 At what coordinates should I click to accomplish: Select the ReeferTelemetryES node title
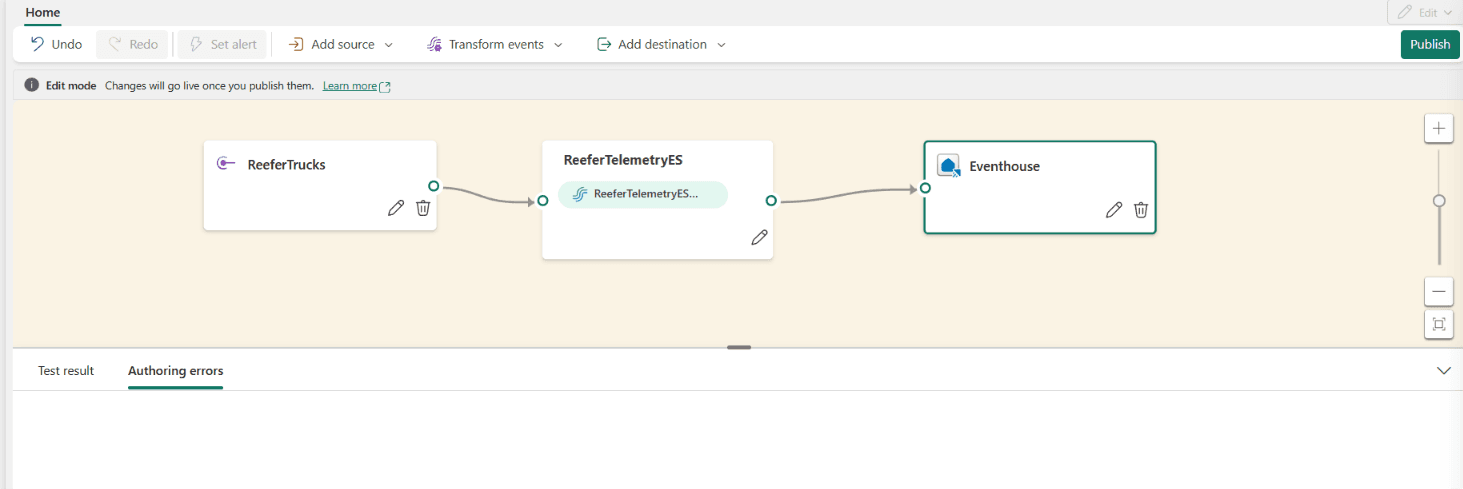click(623, 160)
